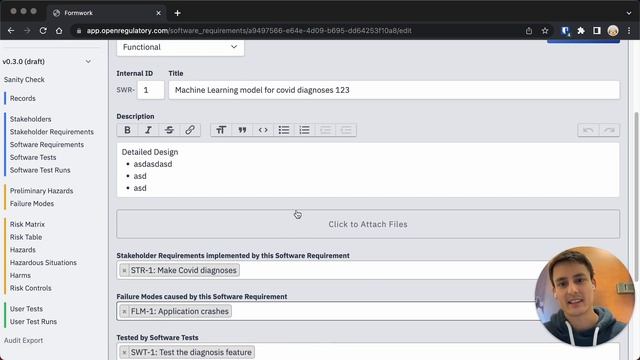Bookmark this page with star
640x360 pixels.
click(x=544, y=31)
